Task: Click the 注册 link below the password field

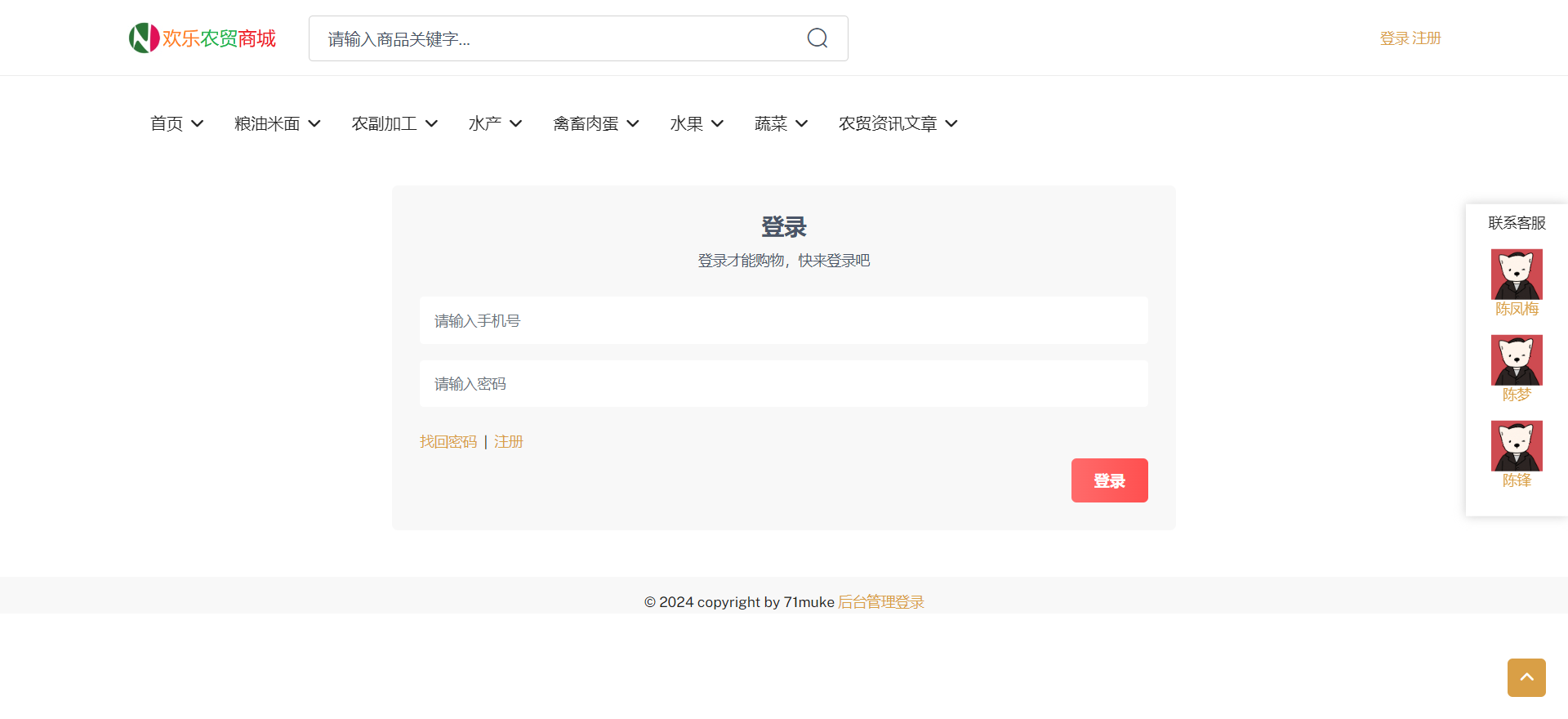Action: 508,442
